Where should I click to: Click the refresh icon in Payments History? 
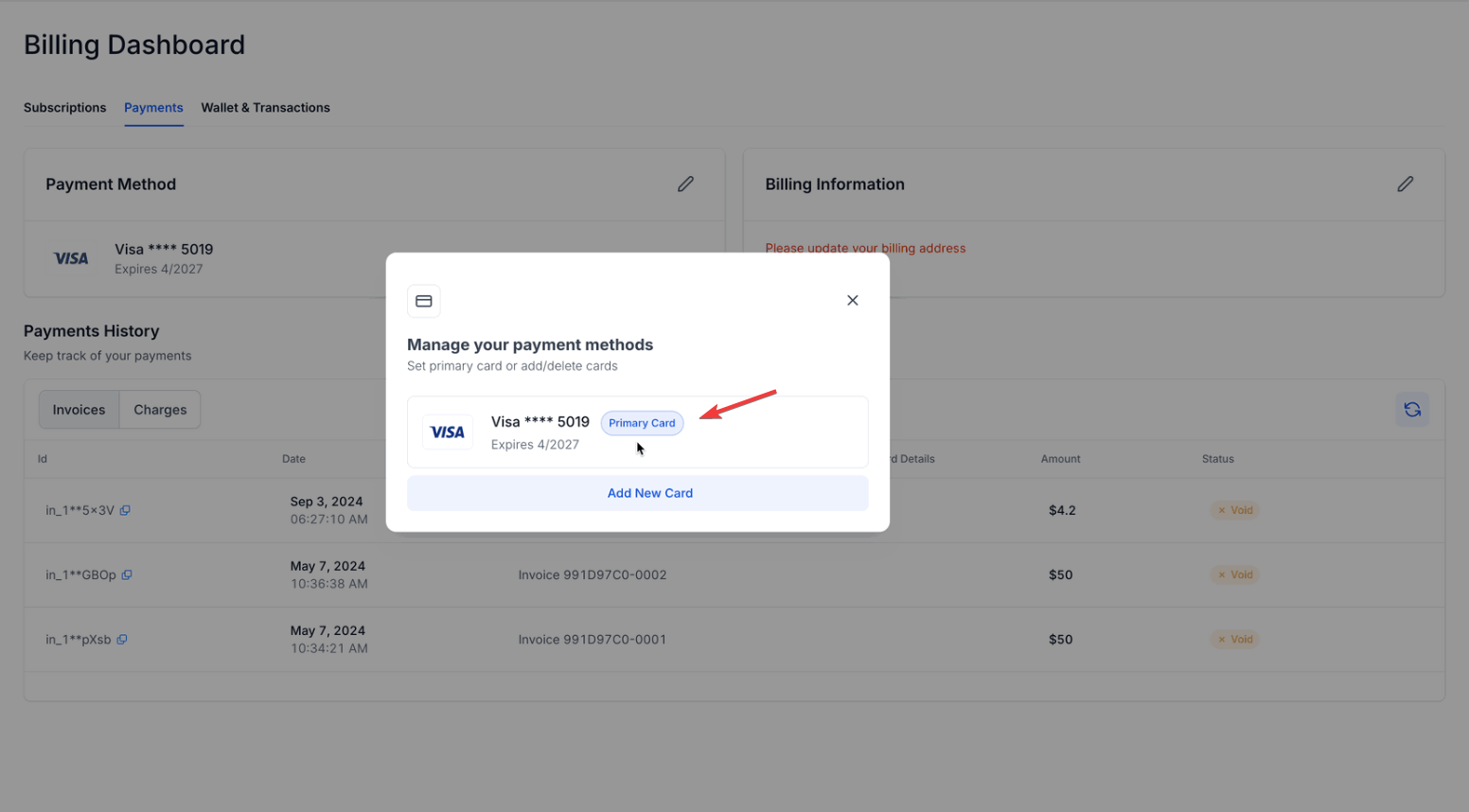1411,410
